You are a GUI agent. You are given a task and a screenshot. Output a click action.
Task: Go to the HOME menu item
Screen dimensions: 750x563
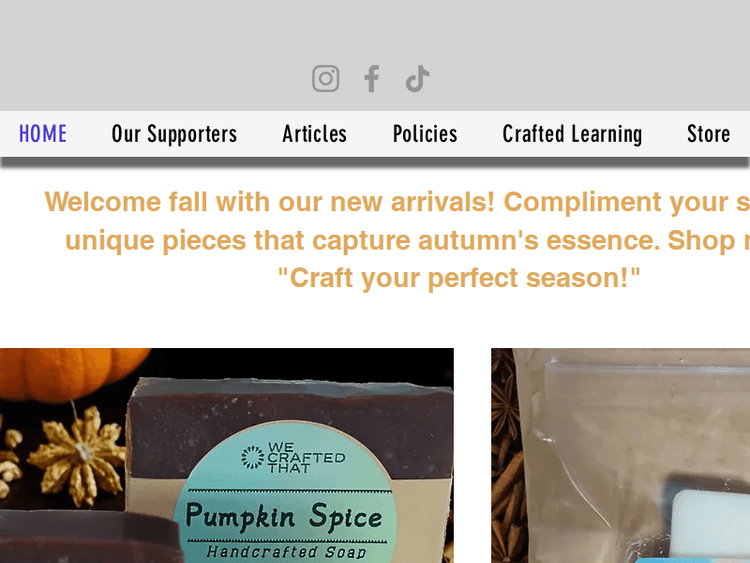[43, 134]
